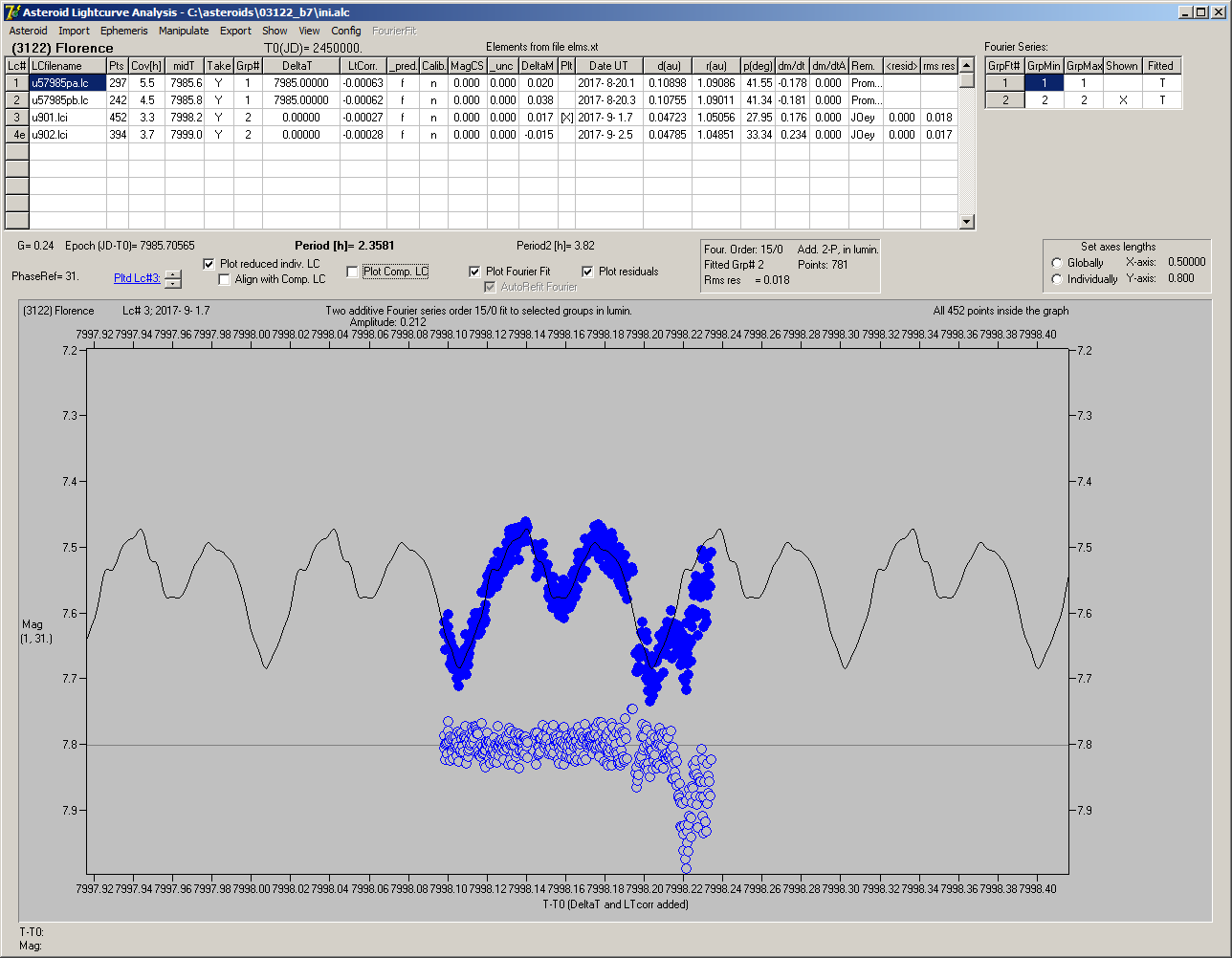Open the Ephemeris menu
Viewport: 1232px width, 958px height.
pos(124,31)
